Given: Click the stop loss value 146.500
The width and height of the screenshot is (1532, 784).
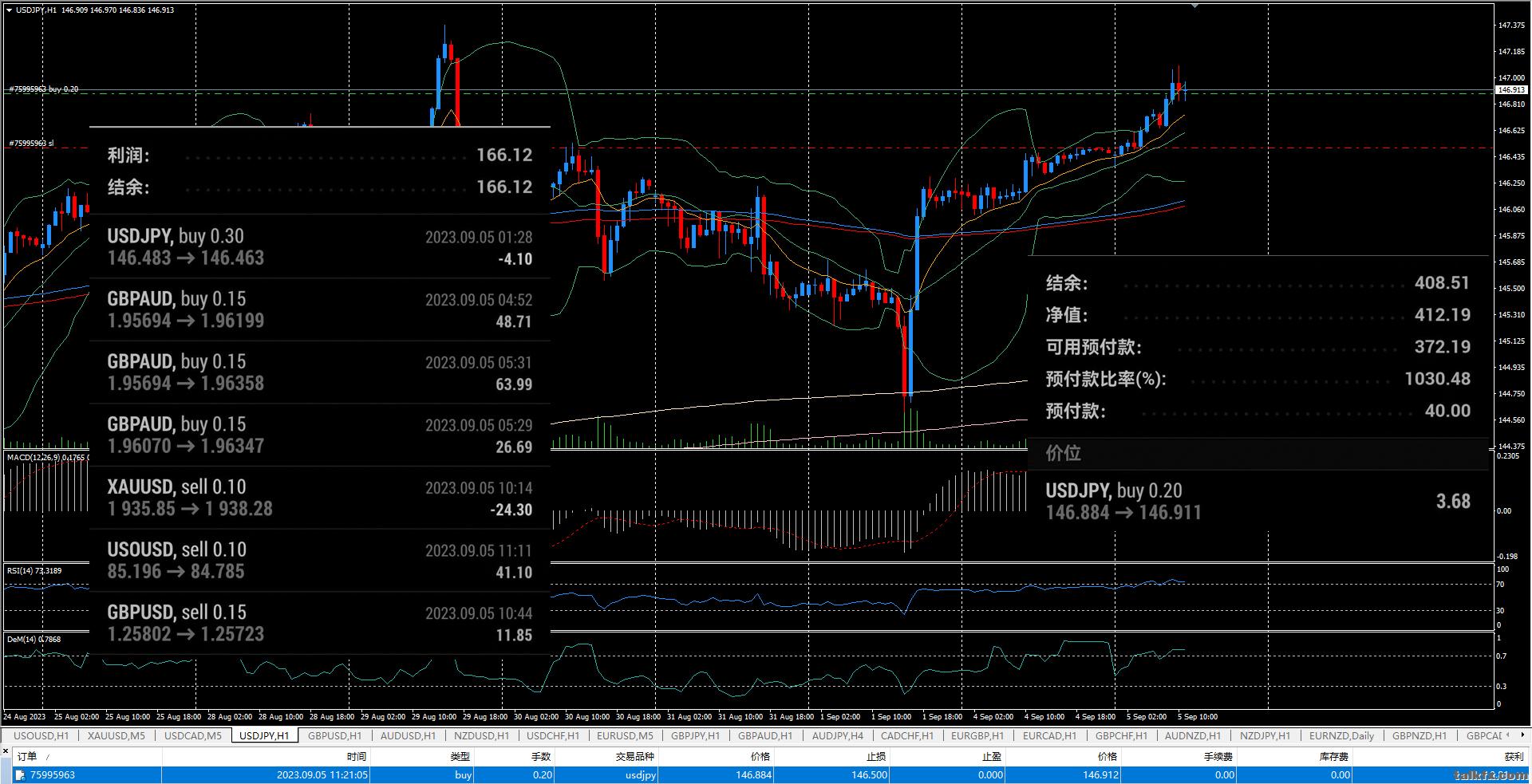Looking at the screenshot, I should [x=869, y=774].
